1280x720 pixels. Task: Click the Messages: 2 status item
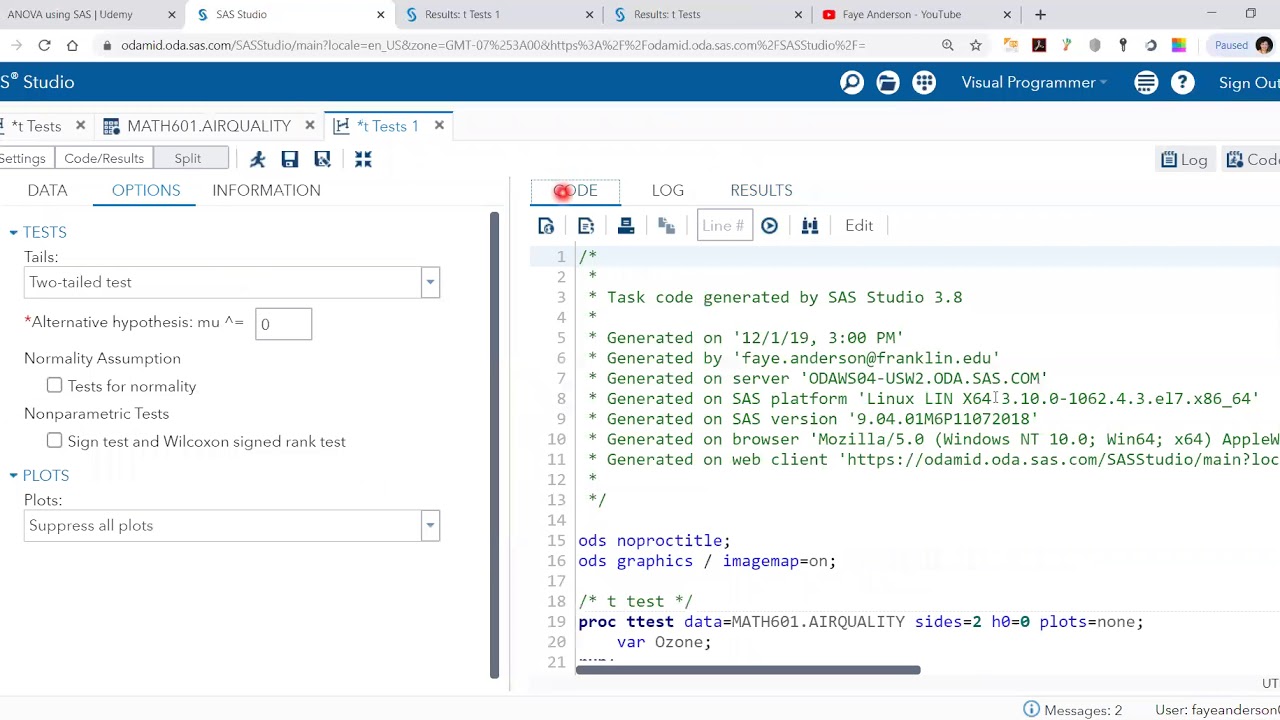click(1073, 710)
